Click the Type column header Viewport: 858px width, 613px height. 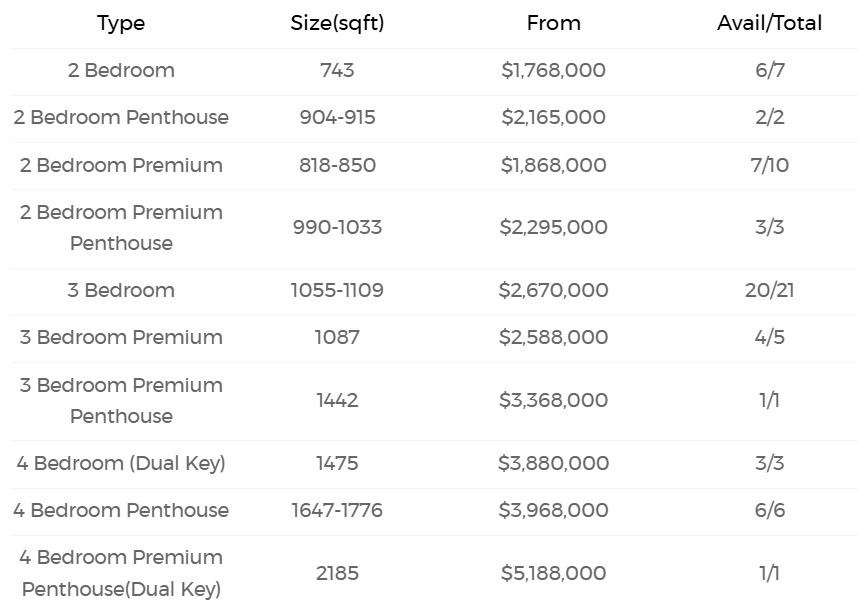pos(121,23)
